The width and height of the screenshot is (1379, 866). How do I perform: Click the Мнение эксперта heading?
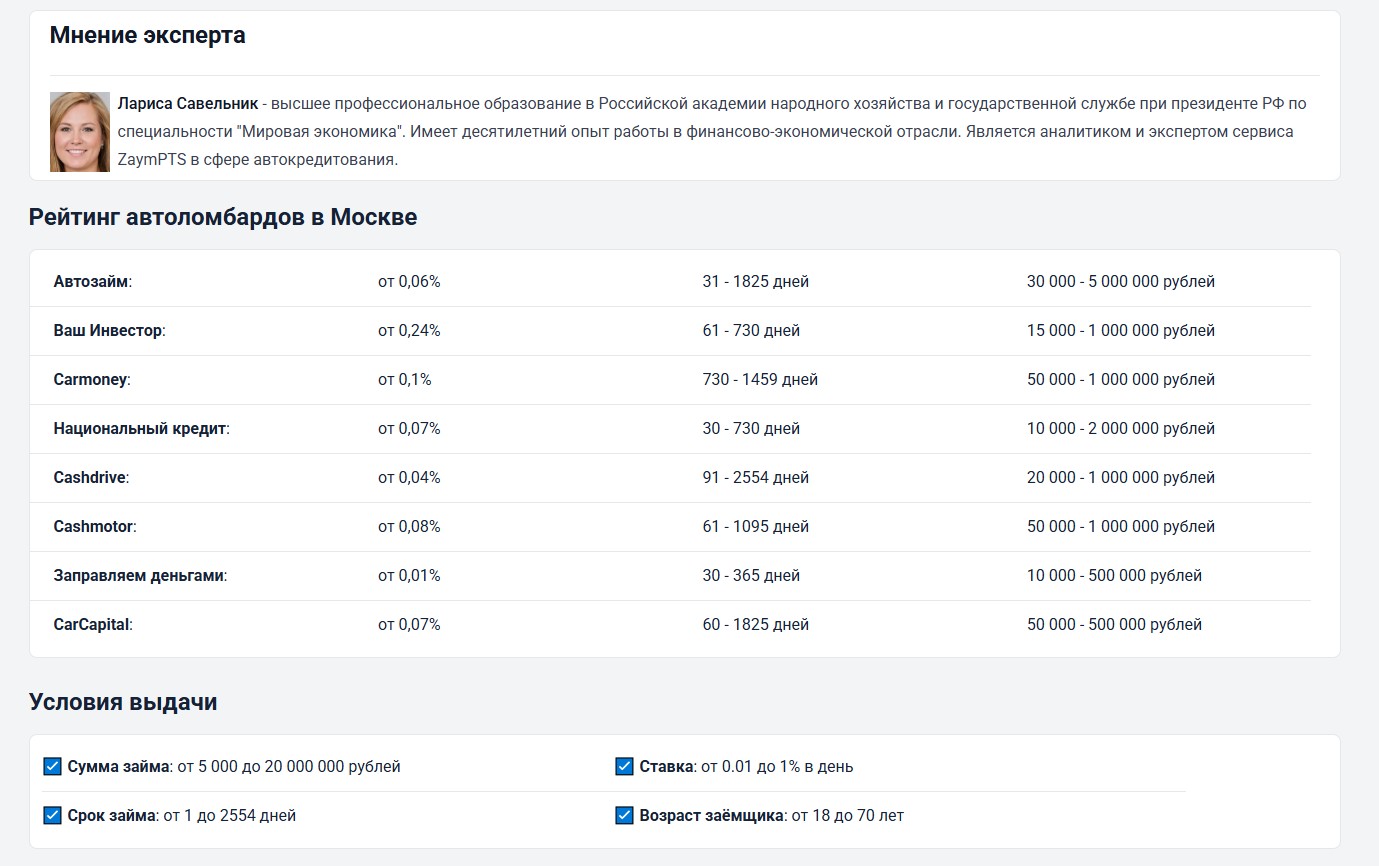147,36
